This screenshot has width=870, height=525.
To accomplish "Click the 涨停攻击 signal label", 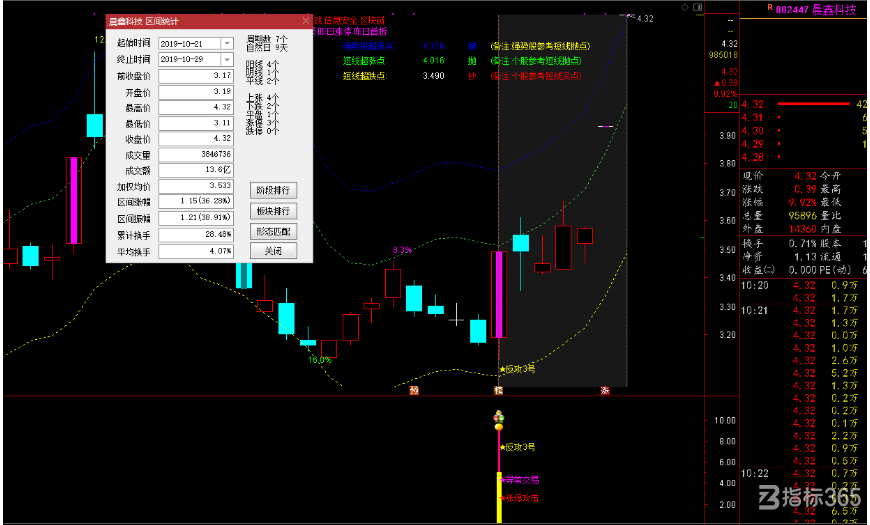I will 520,498.
